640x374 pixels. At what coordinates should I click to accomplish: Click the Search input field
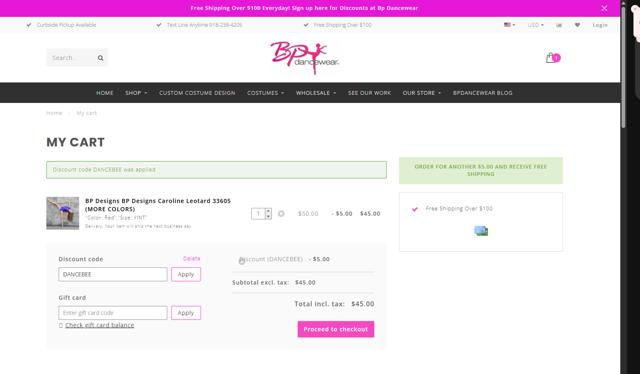(72, 58)
